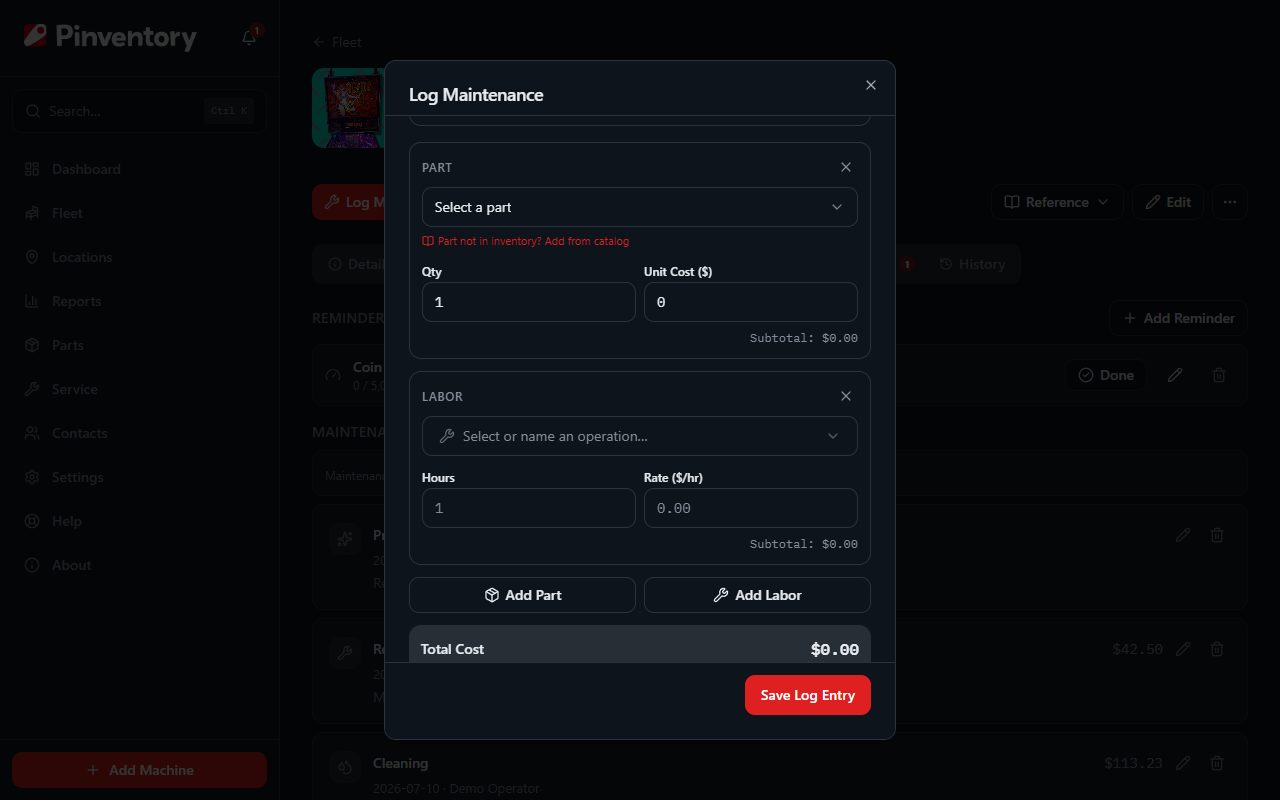The height and width of the screenshot is (800, 1280).
Task: Click the Fleet back link
Action: (337, 42)
